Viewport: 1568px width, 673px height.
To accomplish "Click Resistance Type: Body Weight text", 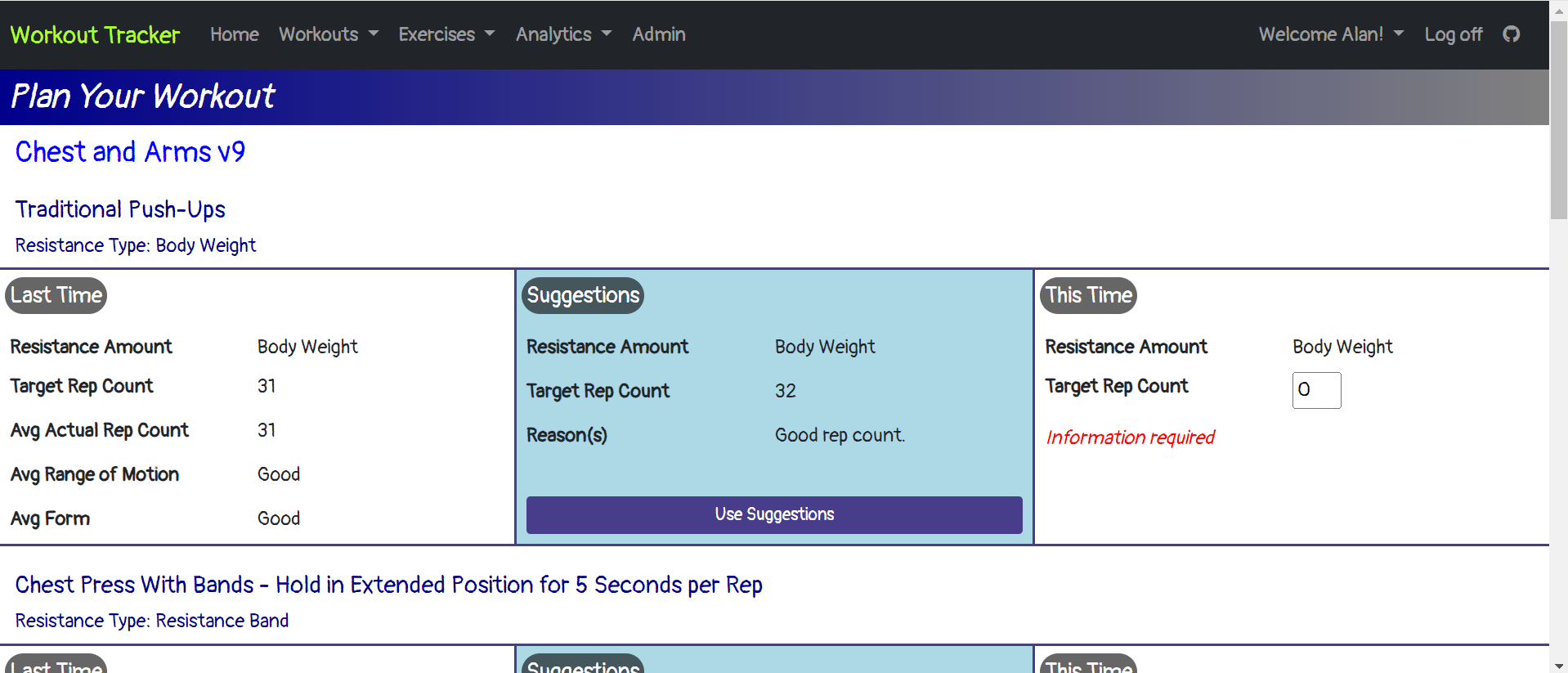I will (136, 245).
